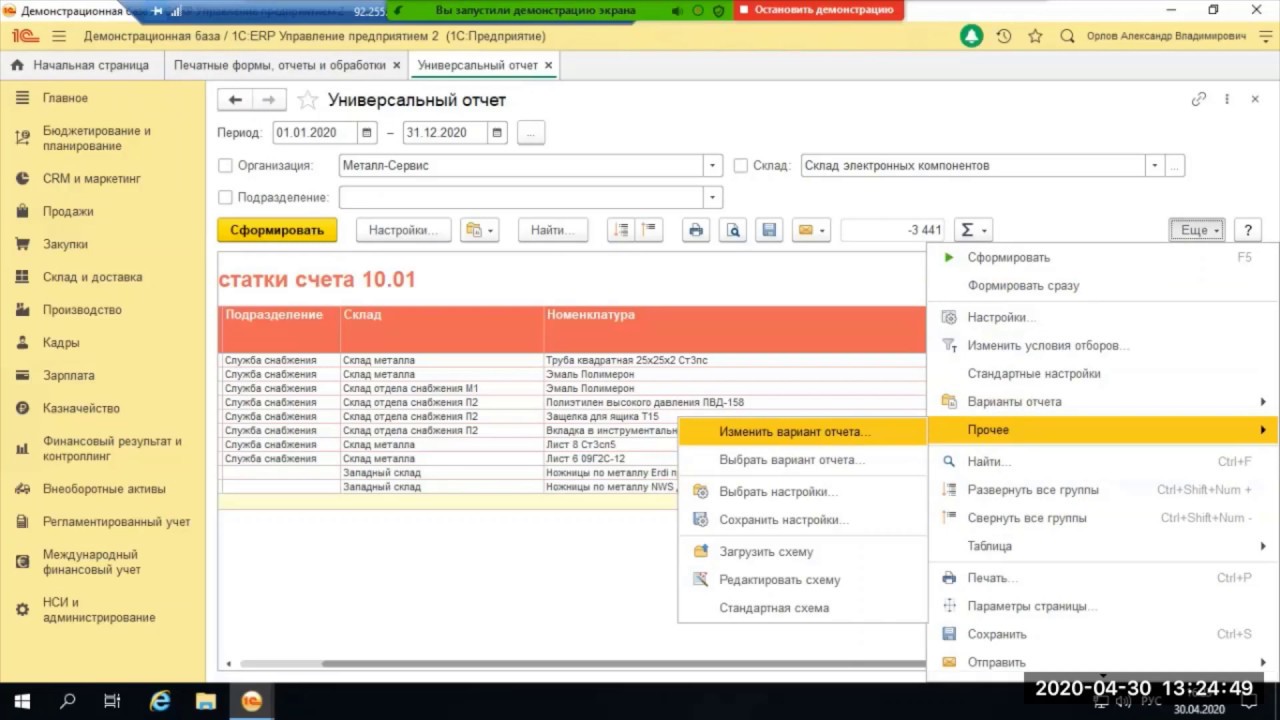Open Windows Start menu

[x=22, y=701]
